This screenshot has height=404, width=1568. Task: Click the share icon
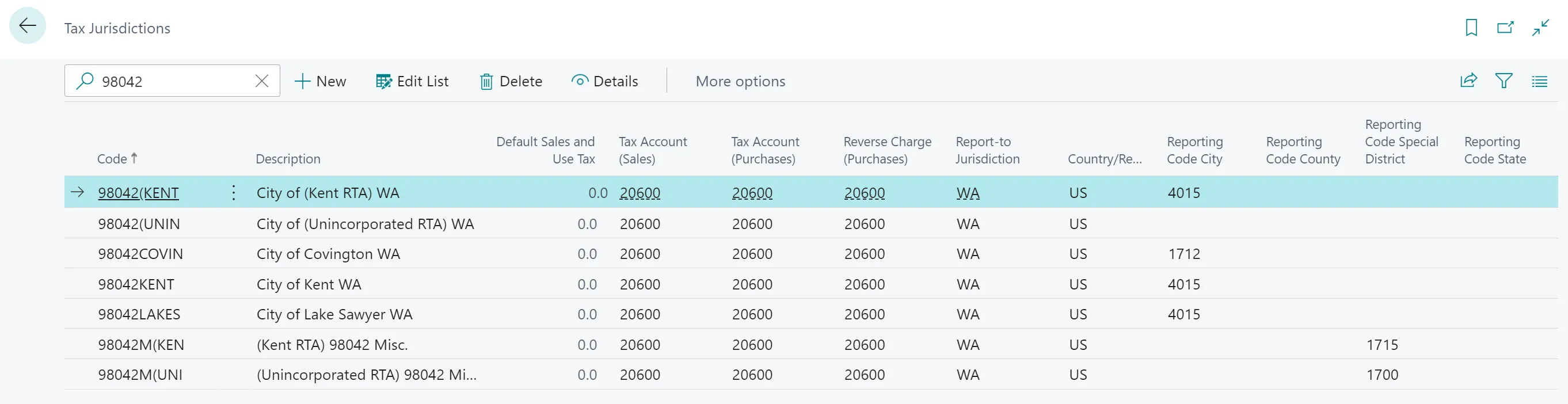coord(1468,81)
